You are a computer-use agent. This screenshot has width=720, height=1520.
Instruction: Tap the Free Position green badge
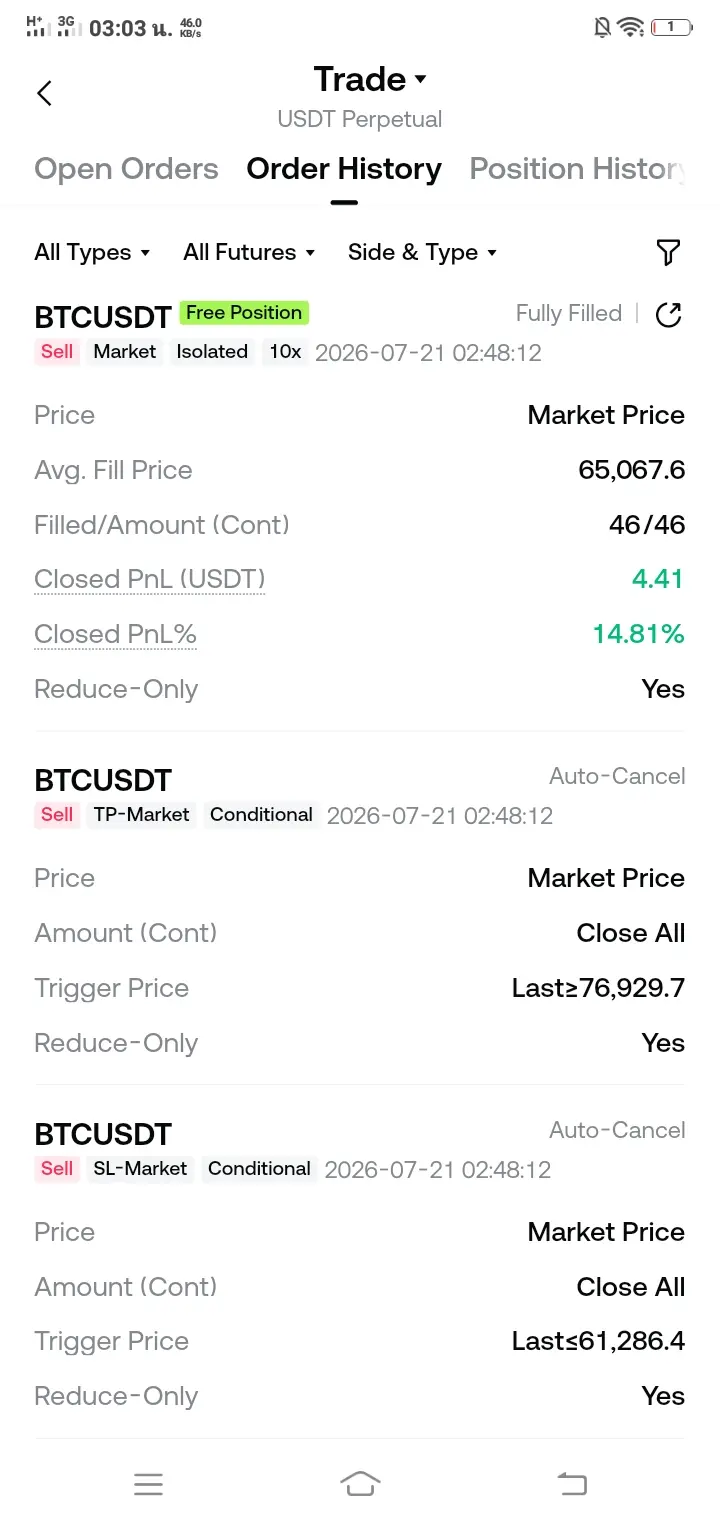(x=244, y=313)
